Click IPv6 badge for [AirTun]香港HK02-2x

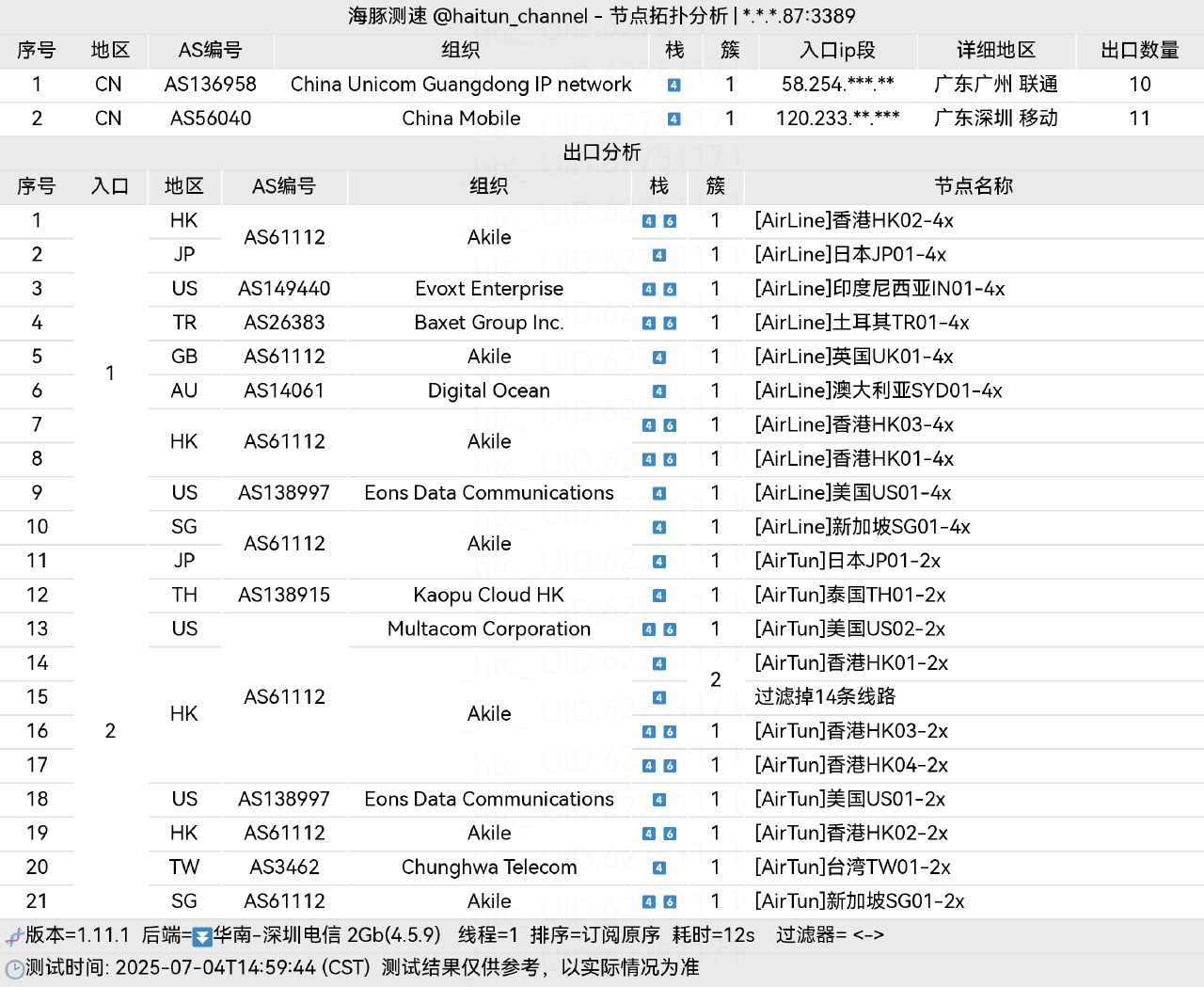coord(670,834)
